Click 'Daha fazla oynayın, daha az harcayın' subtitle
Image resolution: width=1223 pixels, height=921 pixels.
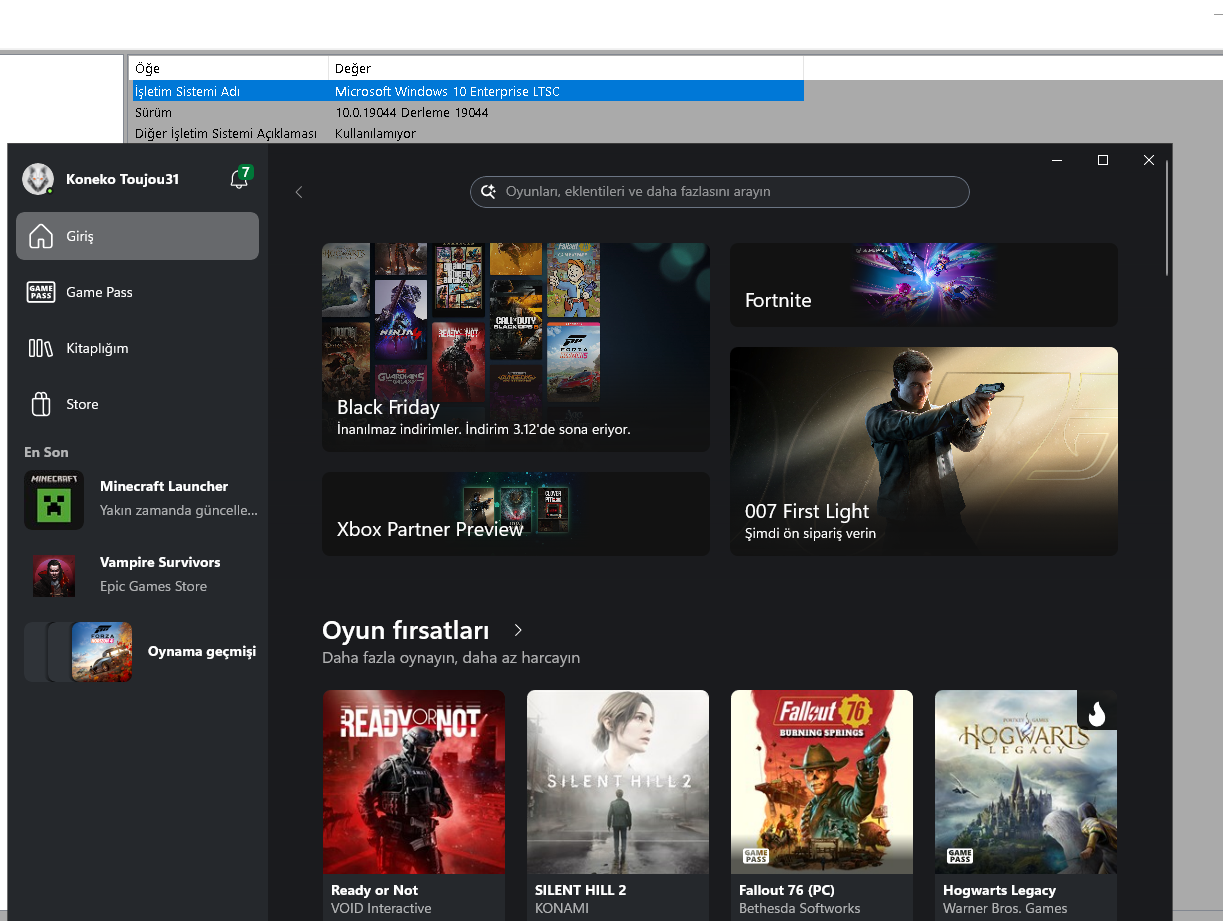(x=451, y=658)
